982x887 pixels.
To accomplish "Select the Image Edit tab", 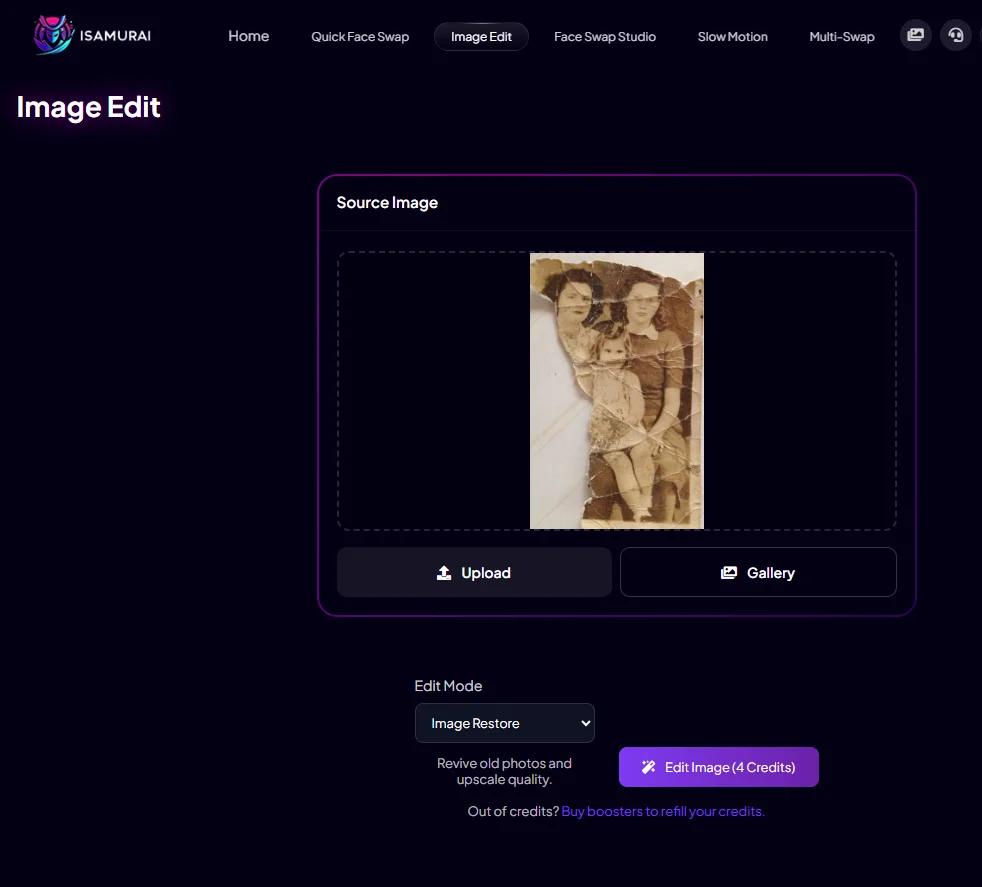I will pos(481,36).
